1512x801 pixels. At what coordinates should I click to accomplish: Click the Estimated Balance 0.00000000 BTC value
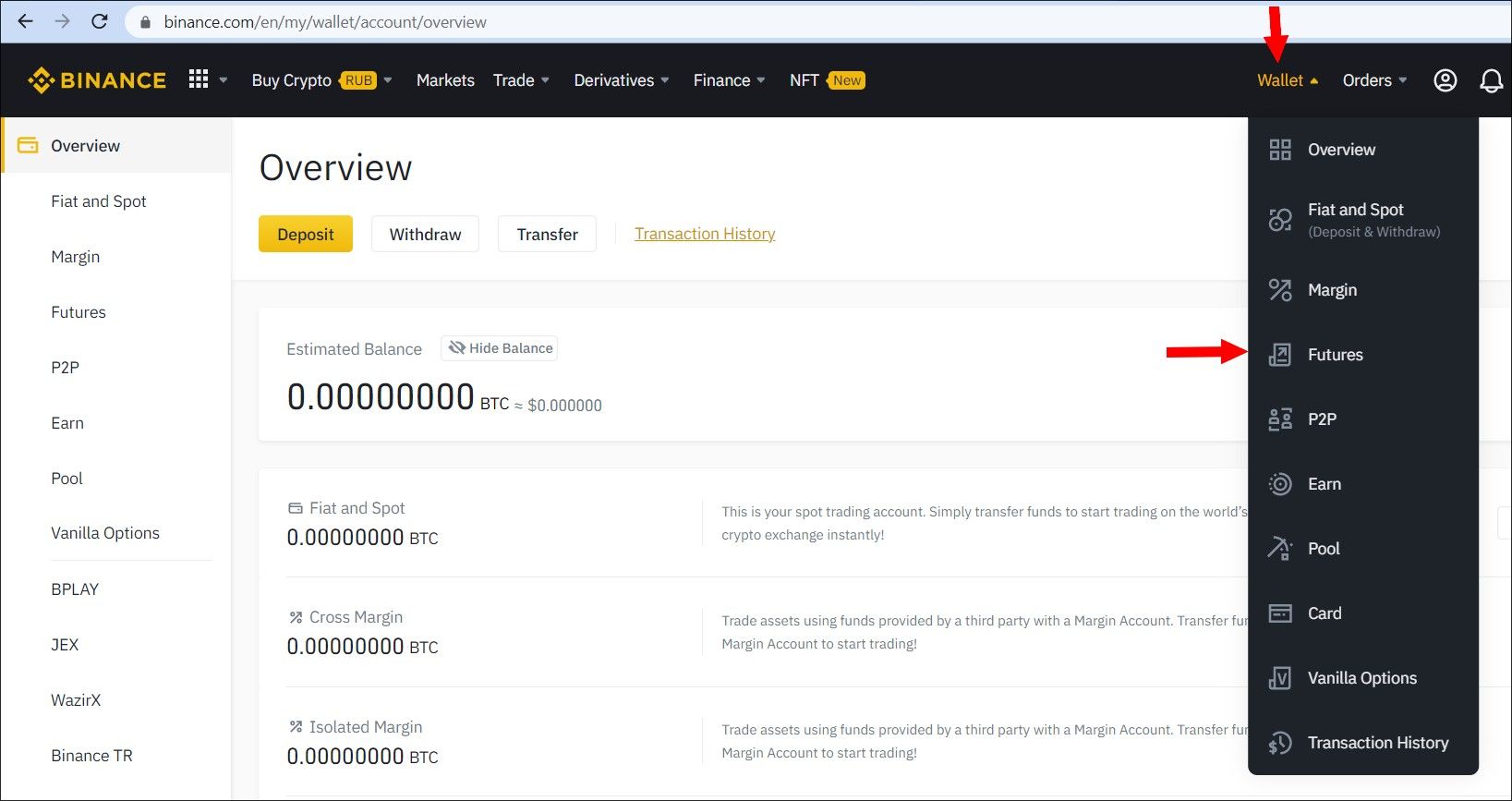coord(398,397)
